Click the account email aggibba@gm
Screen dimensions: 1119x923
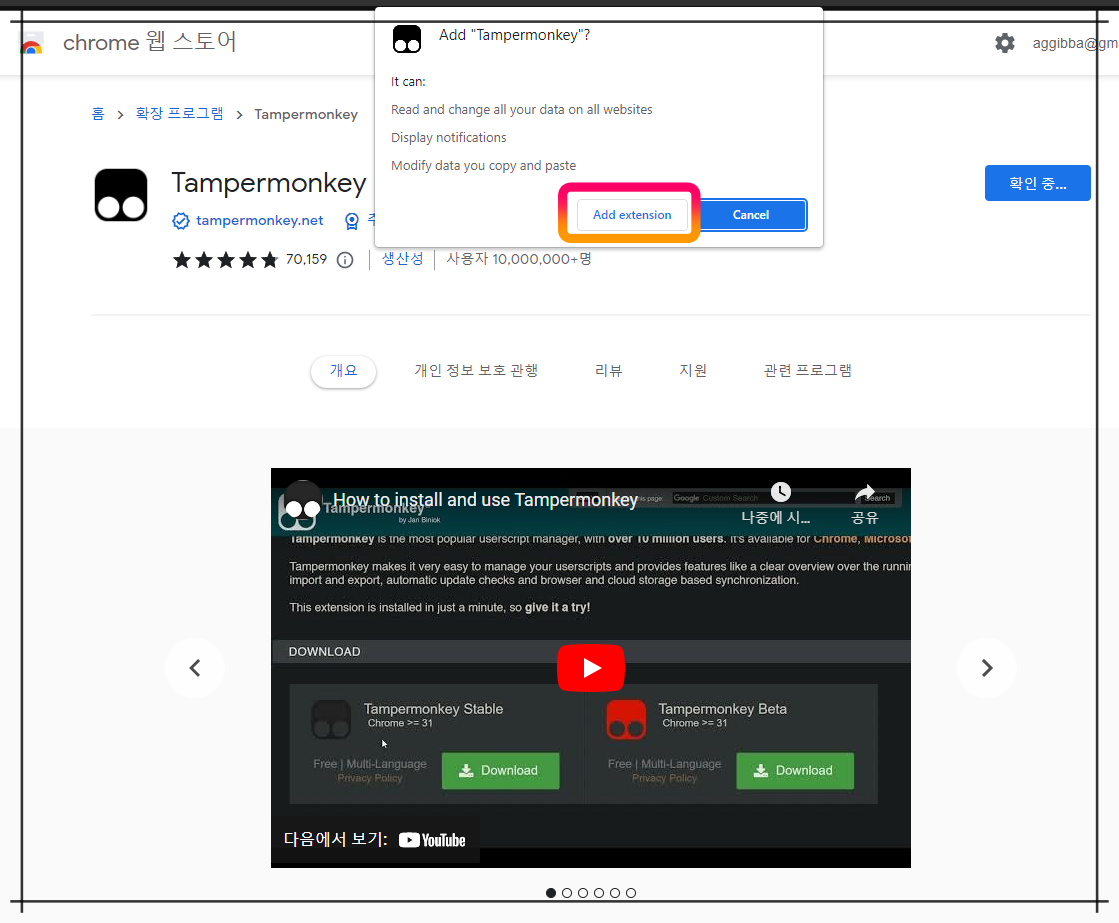1075,44
